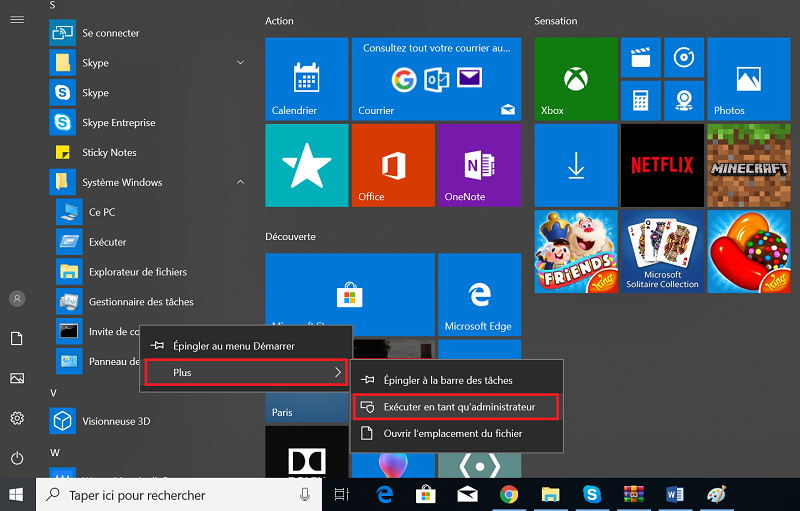Click the microphone in the search box
The height and width of the screenshot is (511, 800).
pos(305,495)
